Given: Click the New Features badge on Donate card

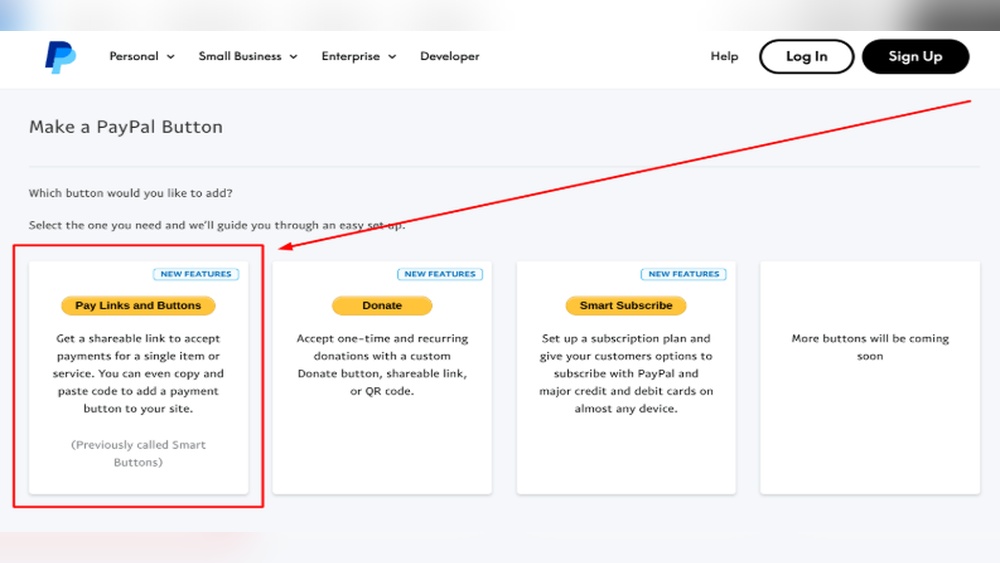Looking at the screenshot, I should [440, 274].
